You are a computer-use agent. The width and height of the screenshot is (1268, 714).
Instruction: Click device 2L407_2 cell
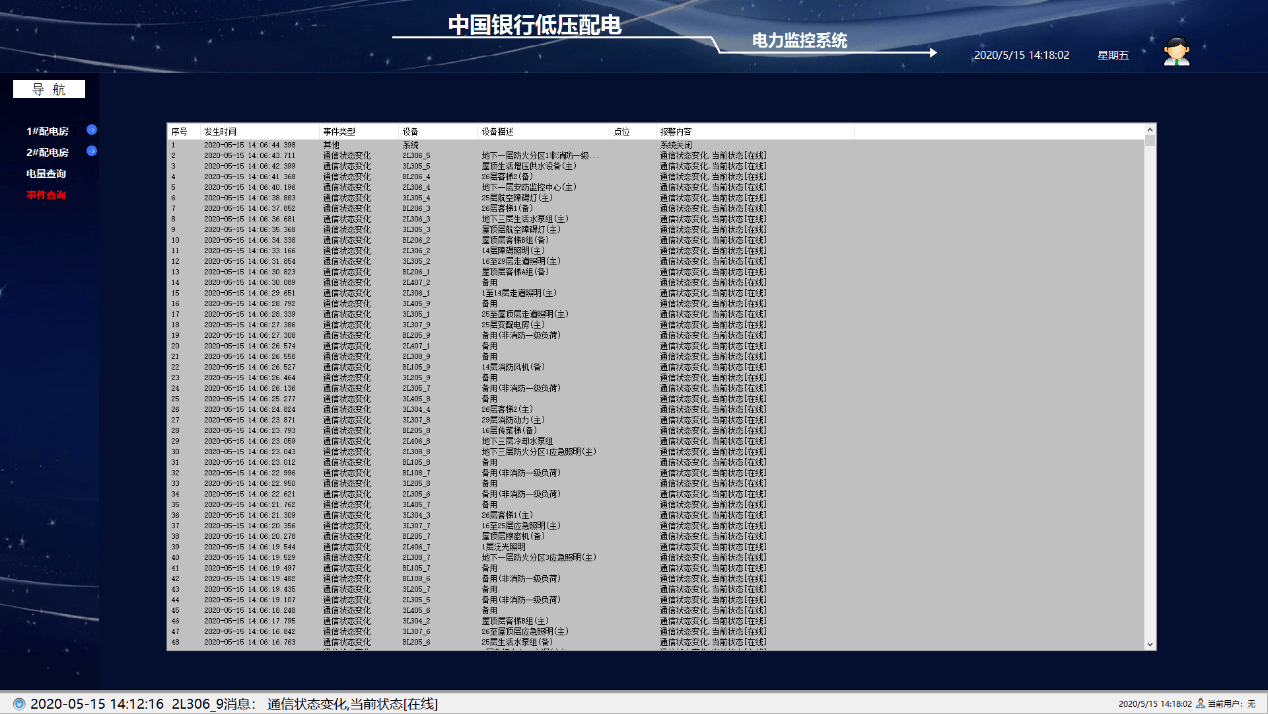pyautogui.click(x=416, y=282)
